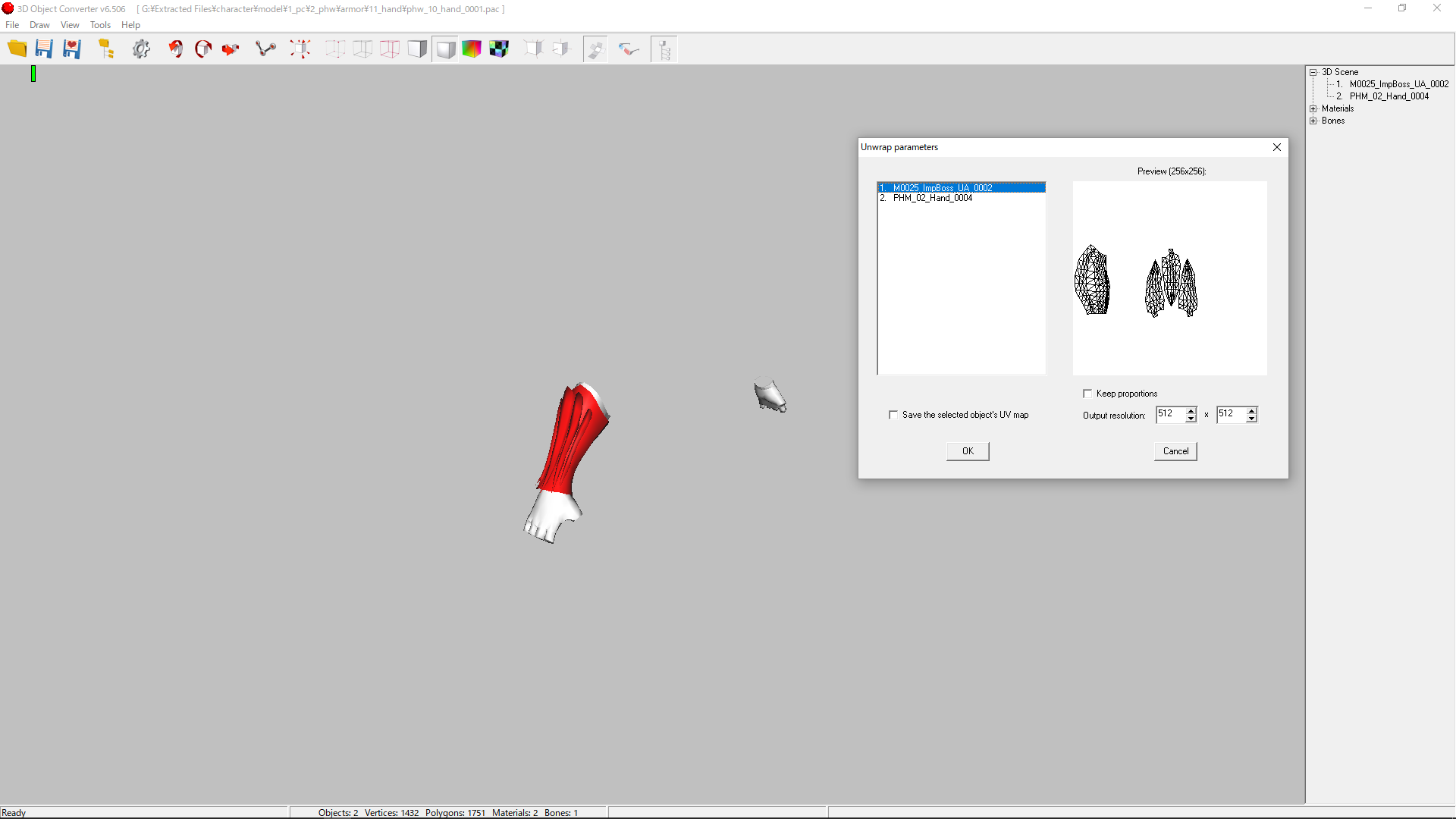Click the blue floppy disk save icon
This screenshot has height=819, width=1456.
44,49
